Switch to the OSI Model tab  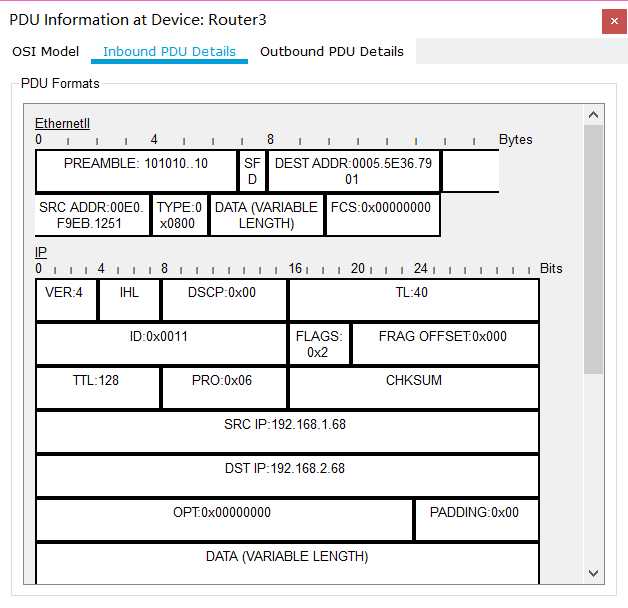pos(46,52)
